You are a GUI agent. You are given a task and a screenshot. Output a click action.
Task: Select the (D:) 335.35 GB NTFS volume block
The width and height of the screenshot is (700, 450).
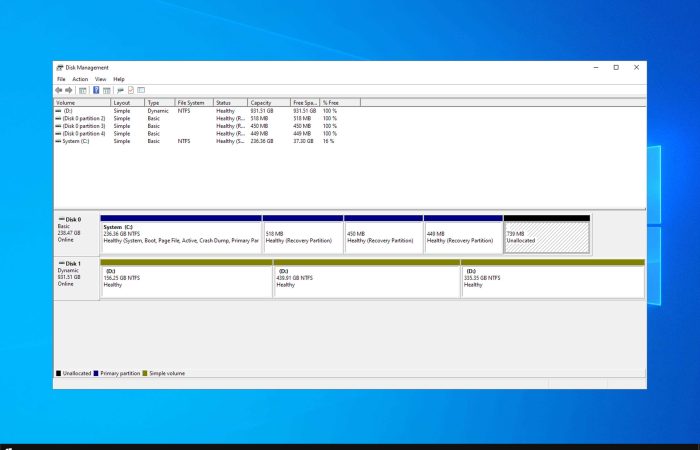[x=553, y=278]
